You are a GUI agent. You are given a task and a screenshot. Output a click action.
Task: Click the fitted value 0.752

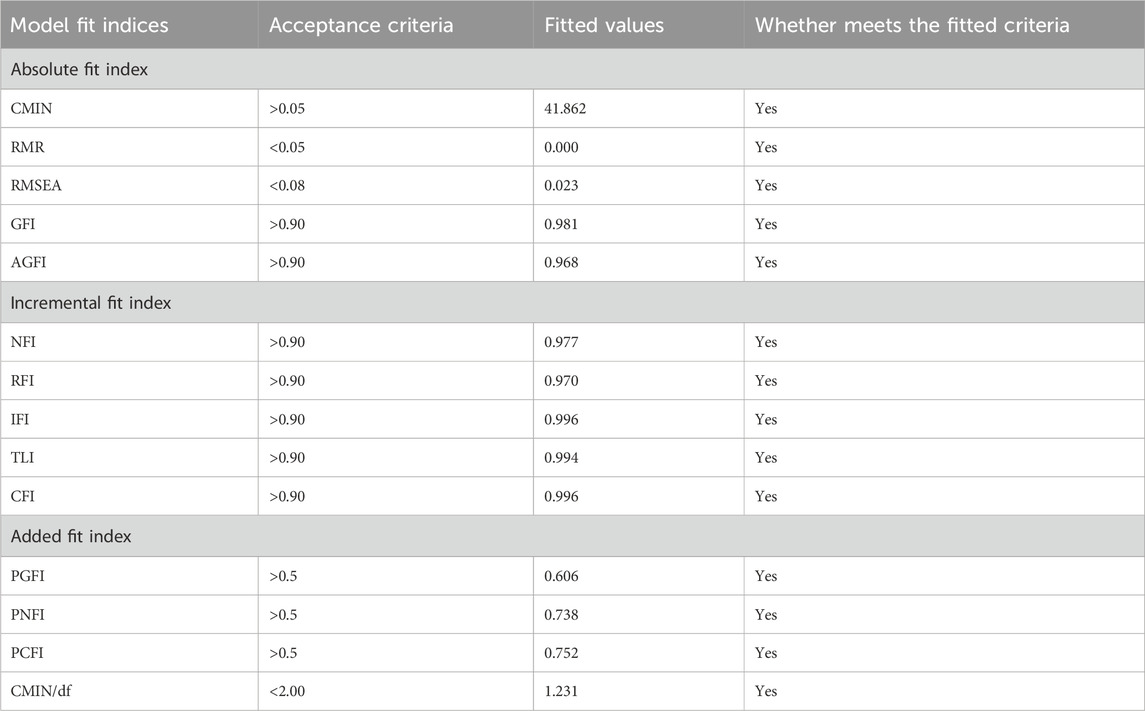(x=562, y=653)
